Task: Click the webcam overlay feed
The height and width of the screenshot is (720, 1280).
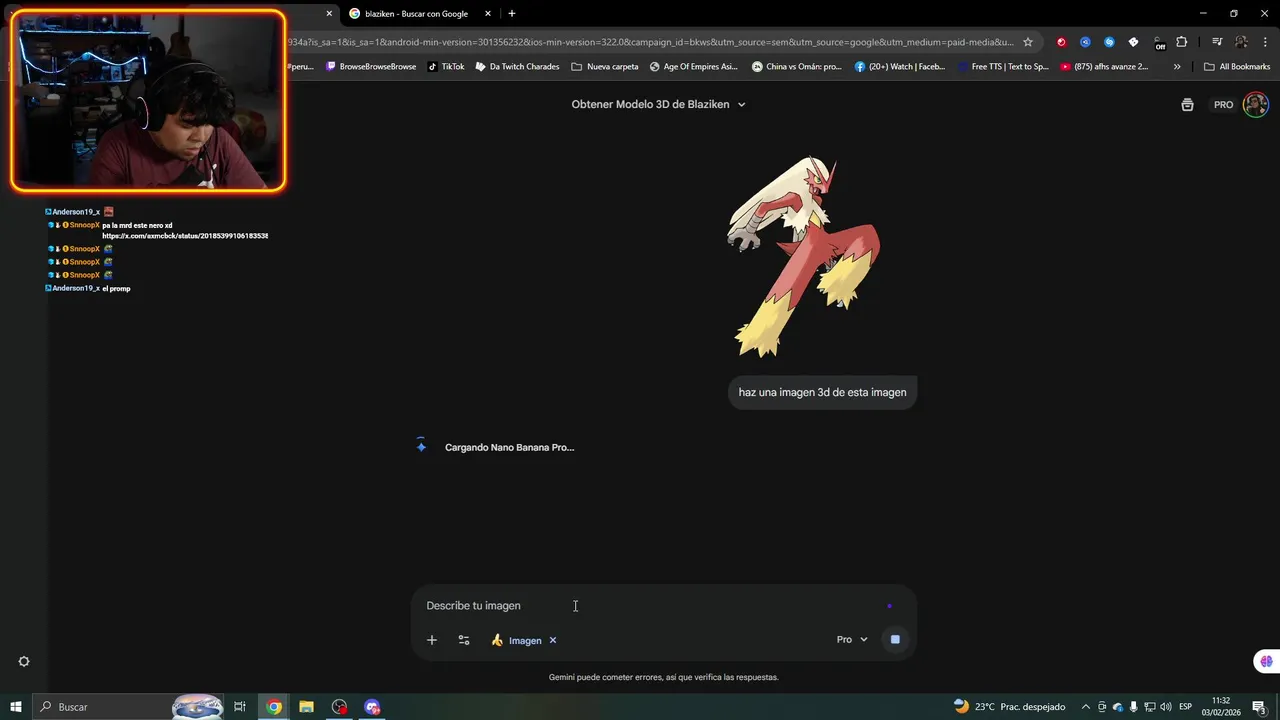Action: pos(148,100)
